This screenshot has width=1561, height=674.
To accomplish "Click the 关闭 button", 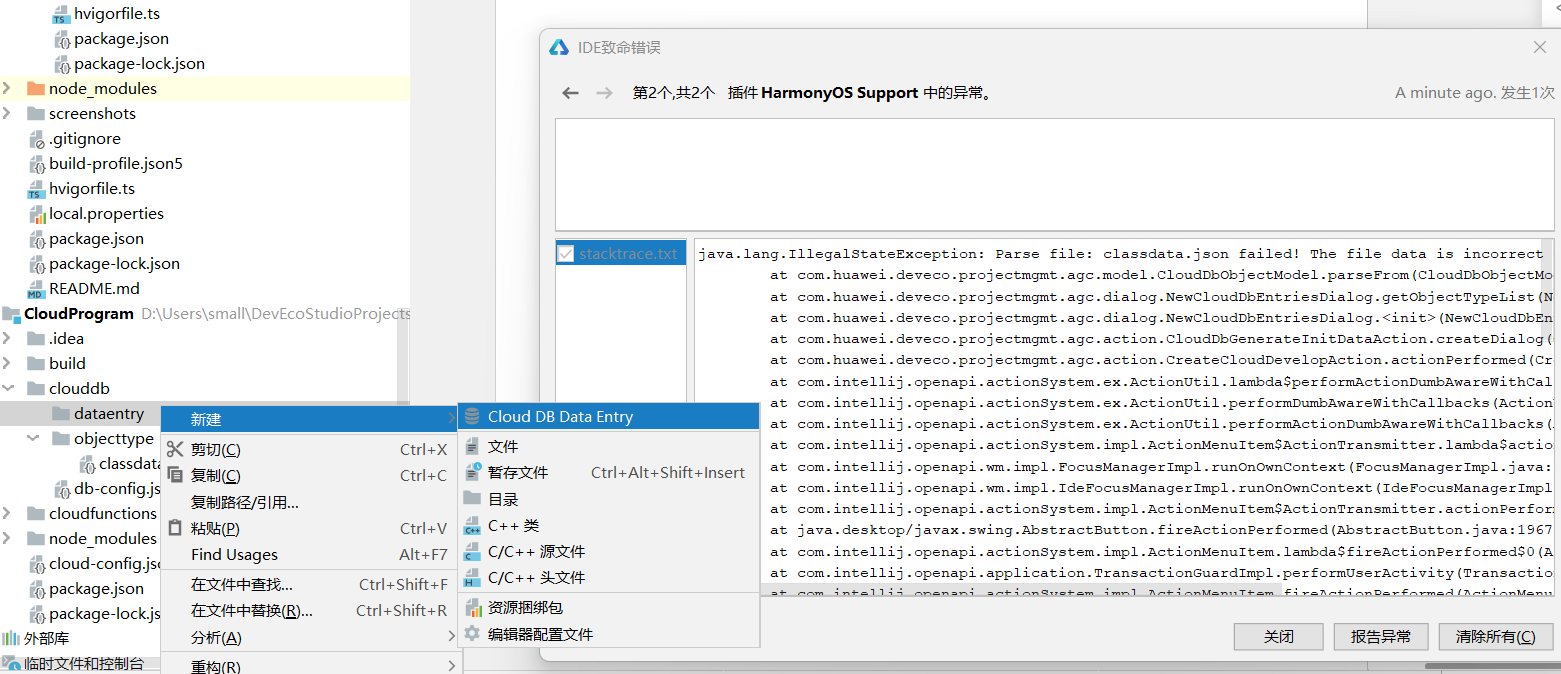I will pos(1279,637).
